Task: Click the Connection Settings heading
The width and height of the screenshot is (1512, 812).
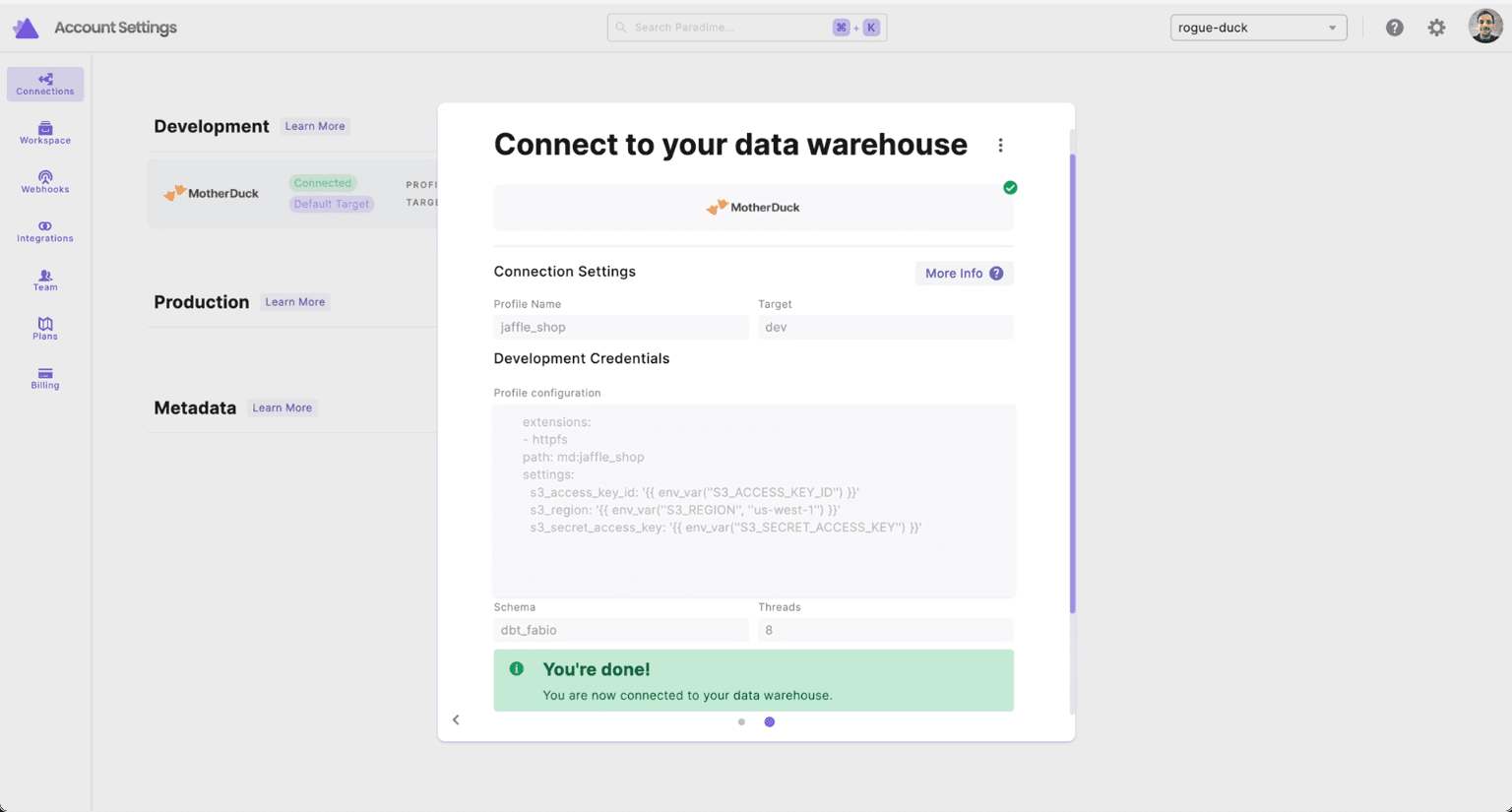Action: point(565,272)
